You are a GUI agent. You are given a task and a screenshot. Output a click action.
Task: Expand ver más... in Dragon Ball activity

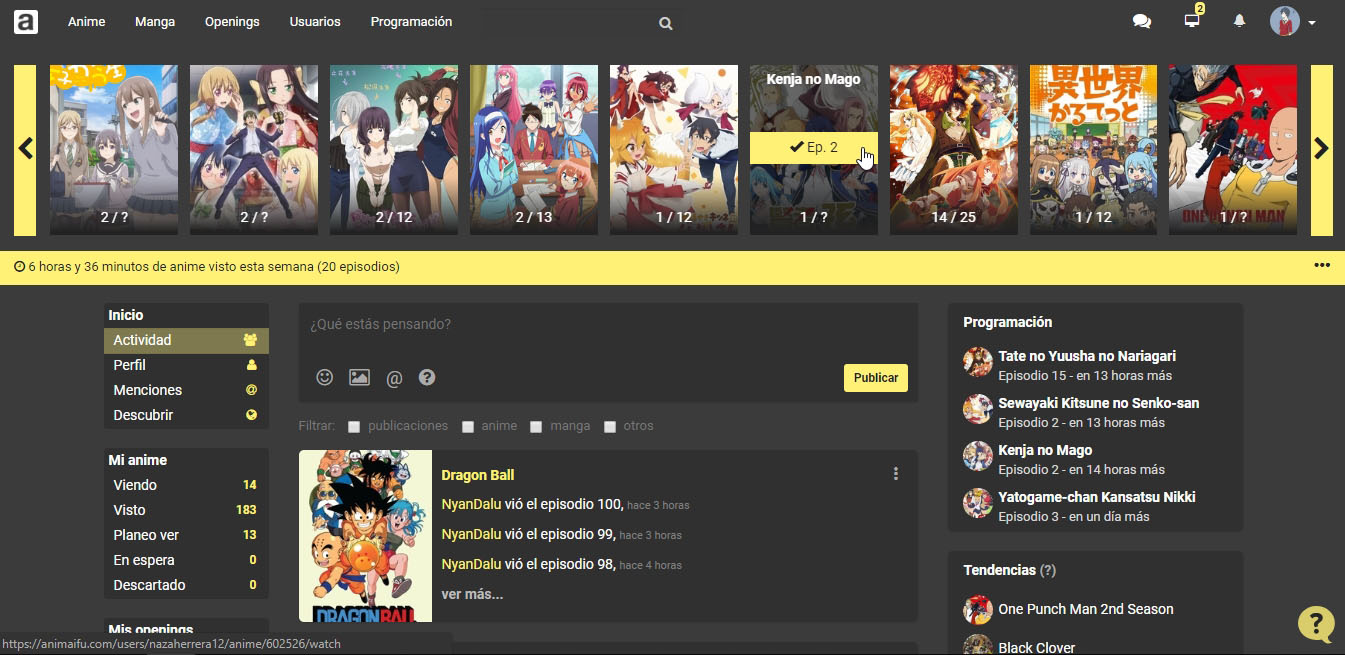(x=472, y=594)
